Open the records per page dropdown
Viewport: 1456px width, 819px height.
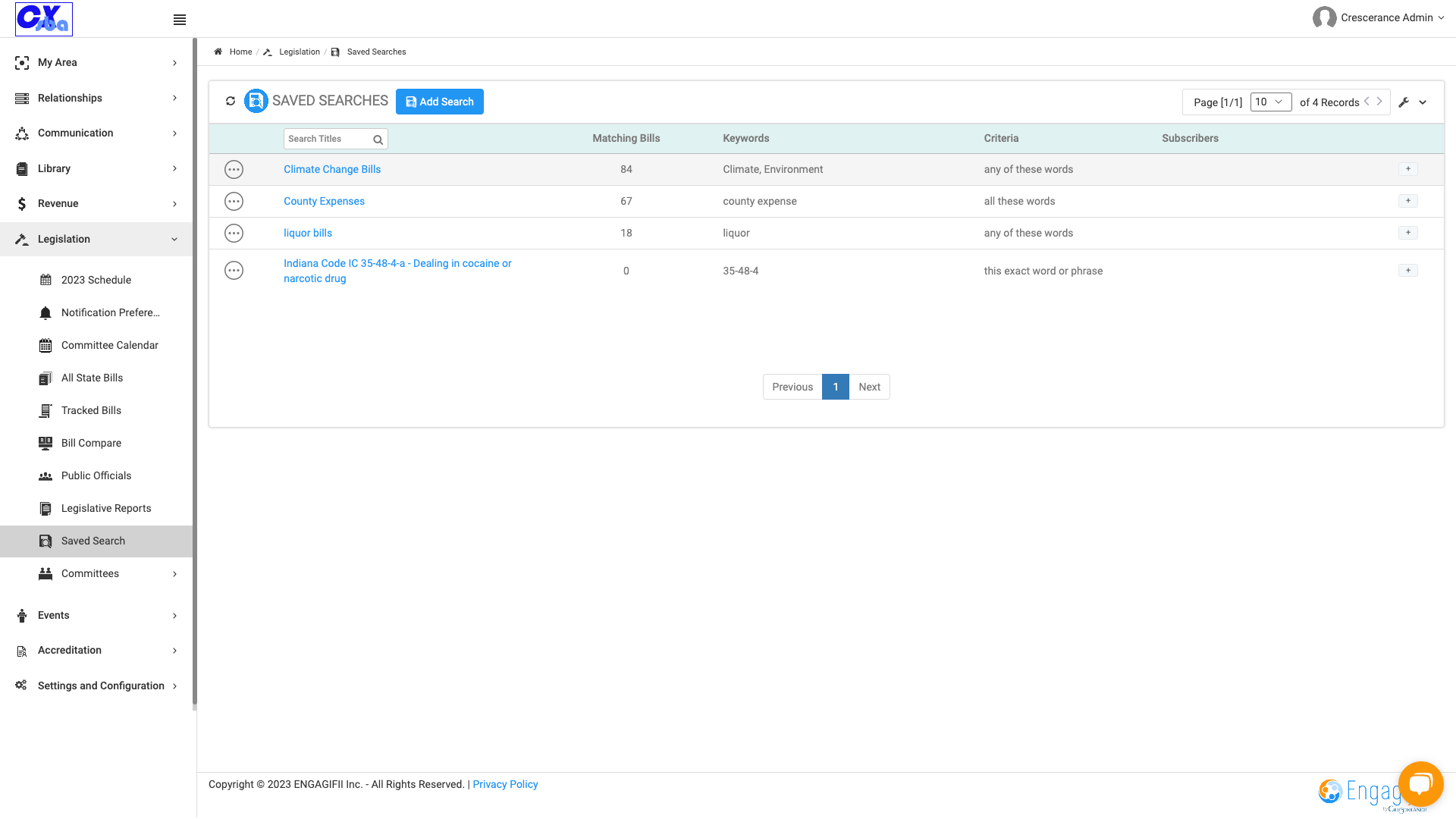point(1271,102)
